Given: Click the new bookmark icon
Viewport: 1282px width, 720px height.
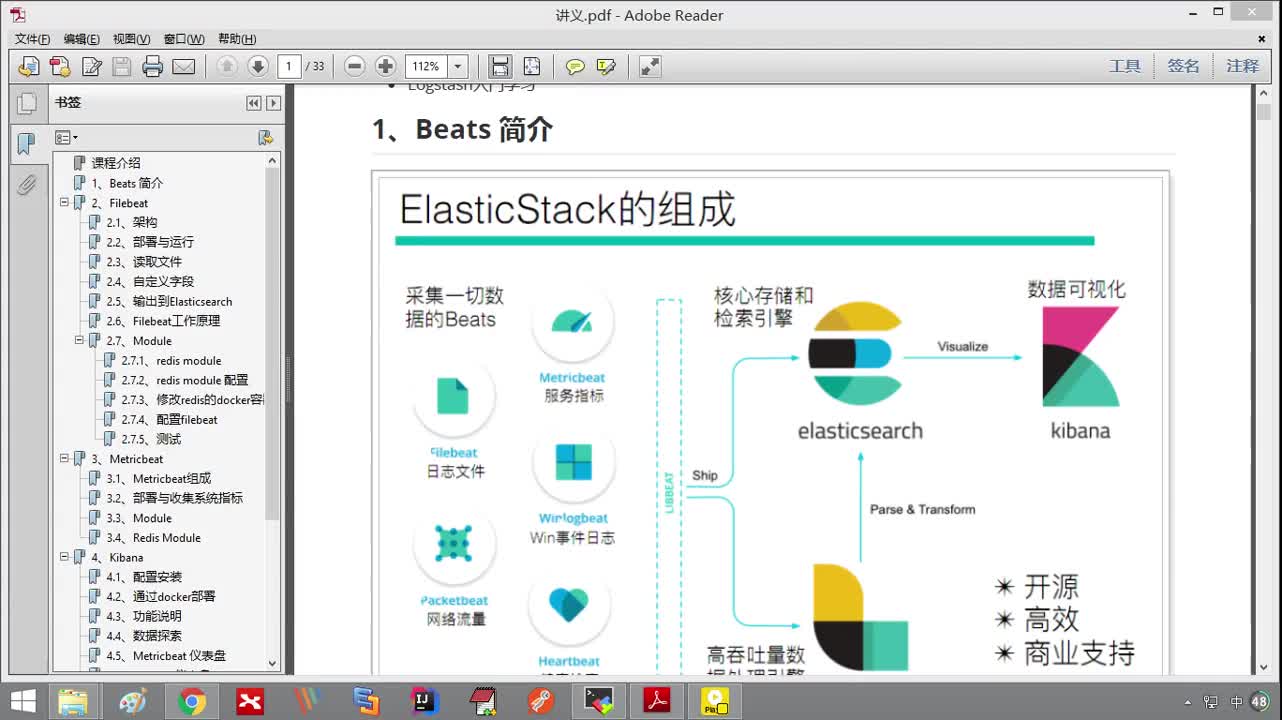Looking at the screenshot, I should [x=265, y=137].
